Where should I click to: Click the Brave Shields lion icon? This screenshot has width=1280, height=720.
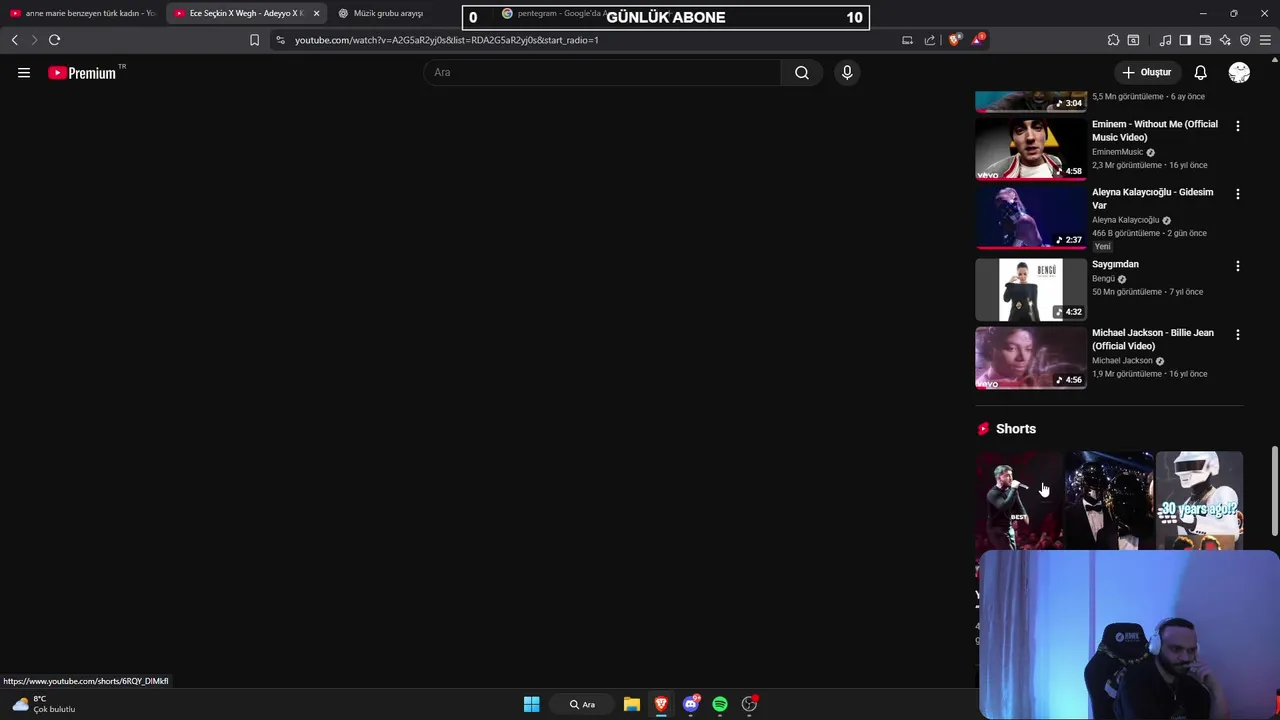pos(955,40)
